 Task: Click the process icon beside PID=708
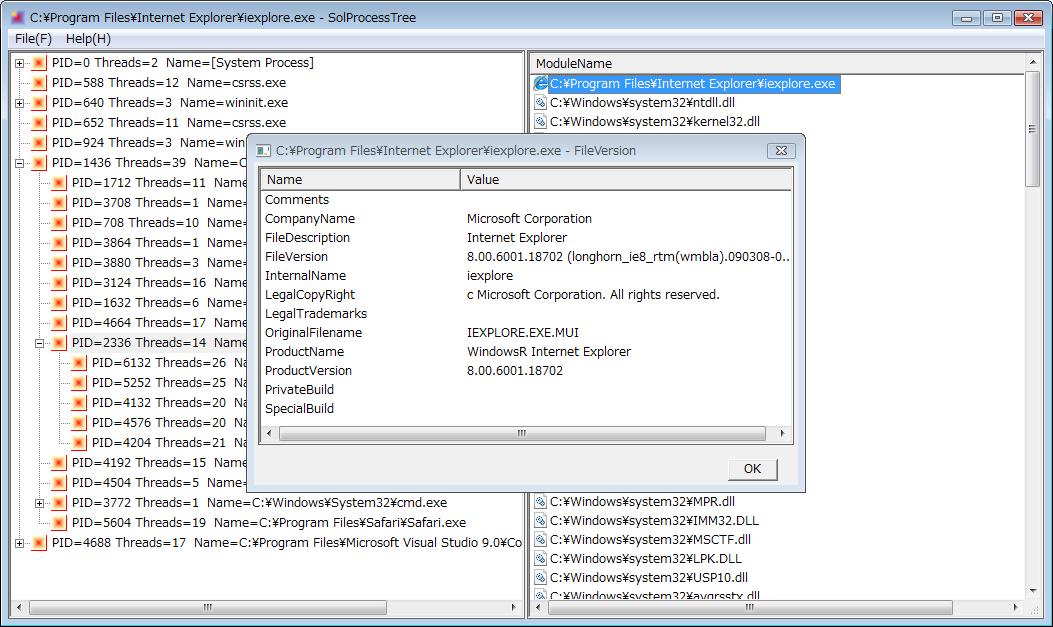59,223
